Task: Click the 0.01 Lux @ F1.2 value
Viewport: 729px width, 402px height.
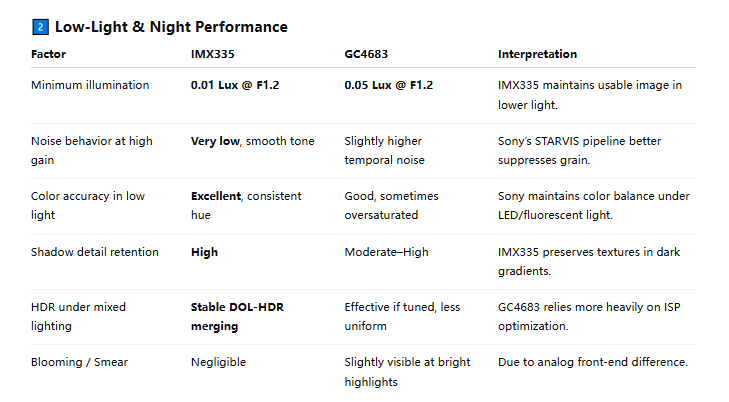Action: 235,85
